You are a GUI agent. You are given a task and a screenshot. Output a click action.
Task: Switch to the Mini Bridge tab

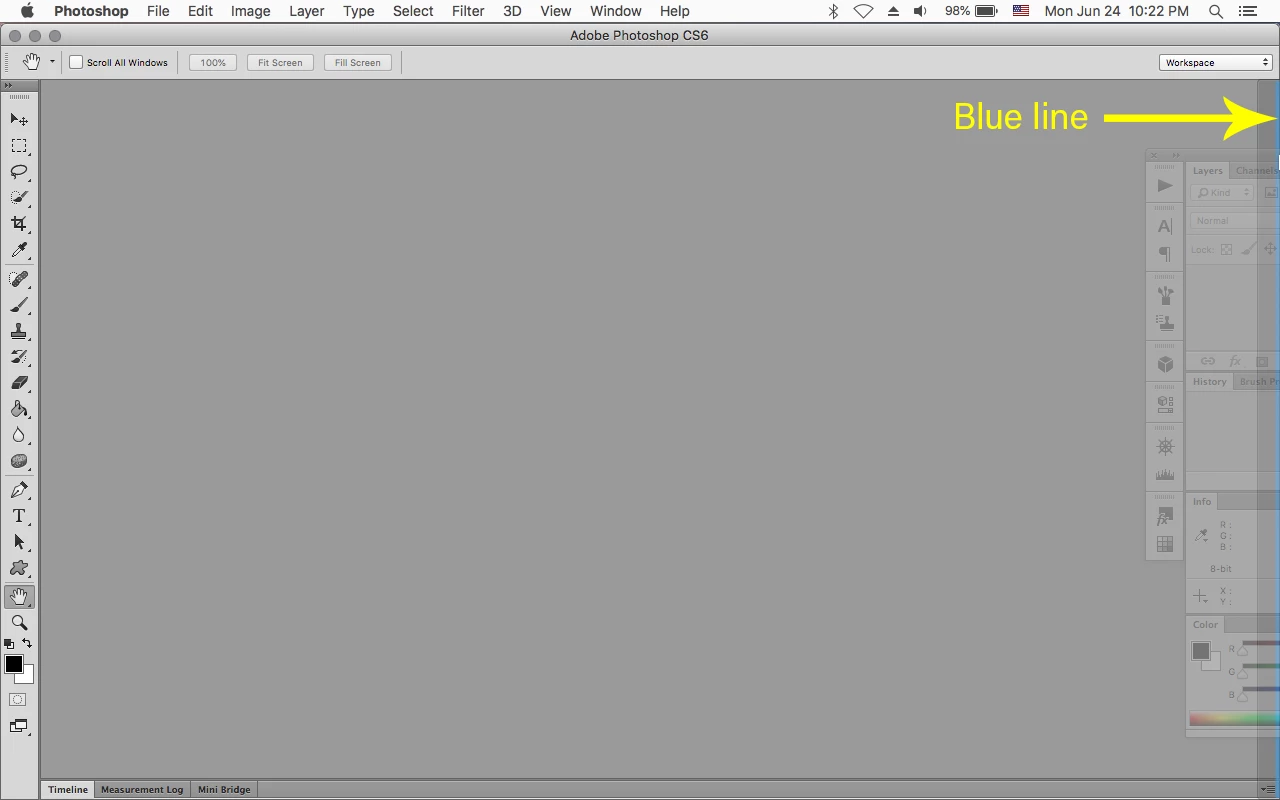tap(224, 789)
